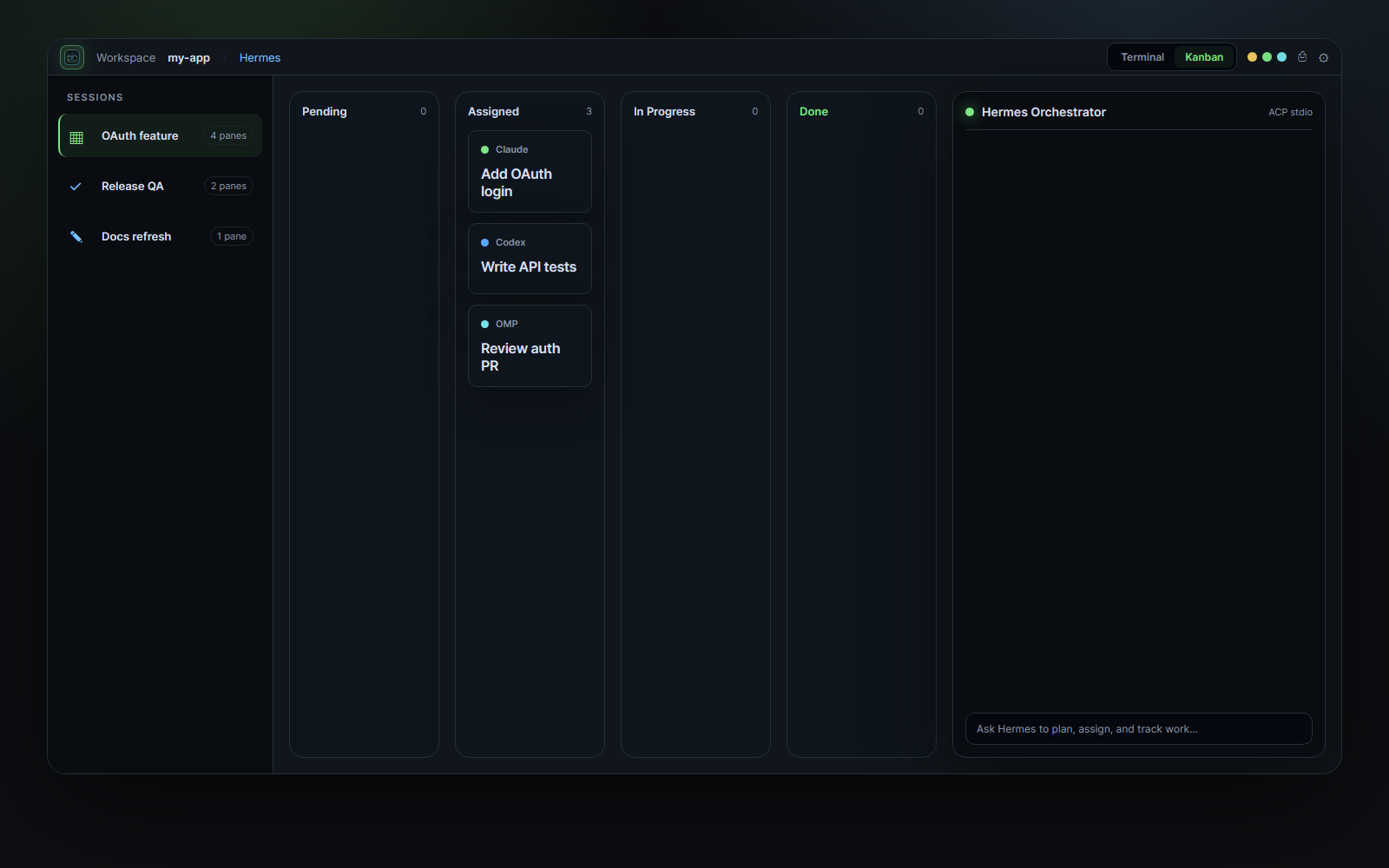
Task: Open the Add OAuth login card
Action: [530, 171]
